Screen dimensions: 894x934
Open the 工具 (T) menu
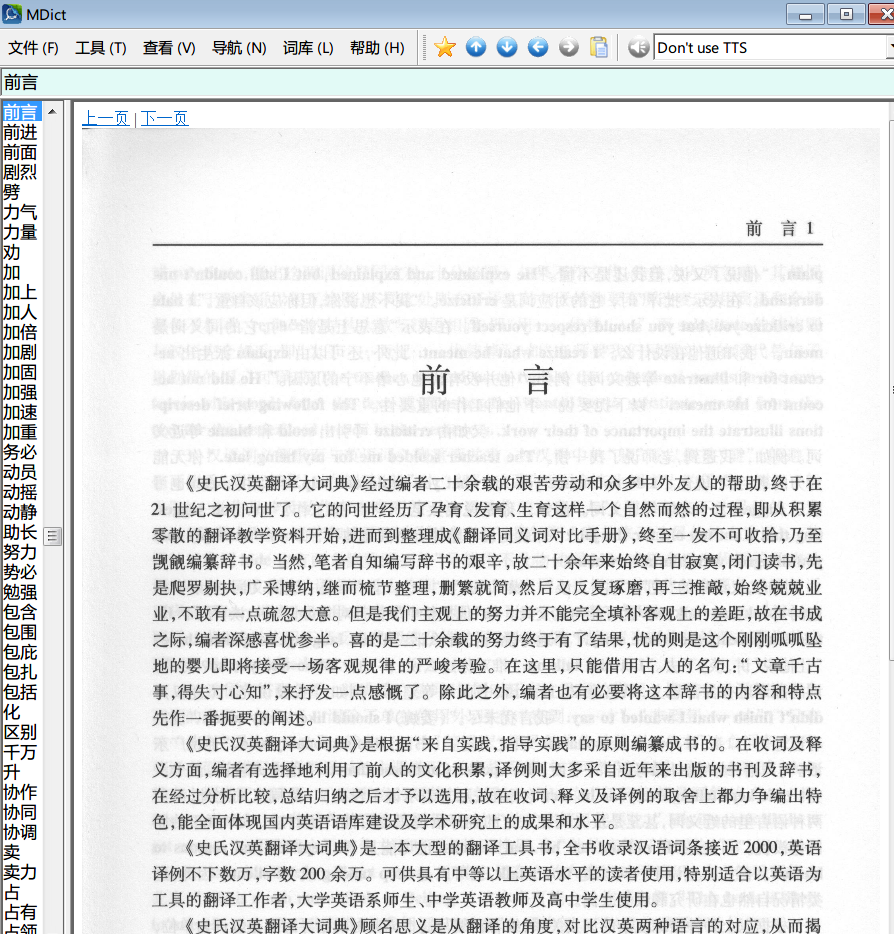point(101,48)
